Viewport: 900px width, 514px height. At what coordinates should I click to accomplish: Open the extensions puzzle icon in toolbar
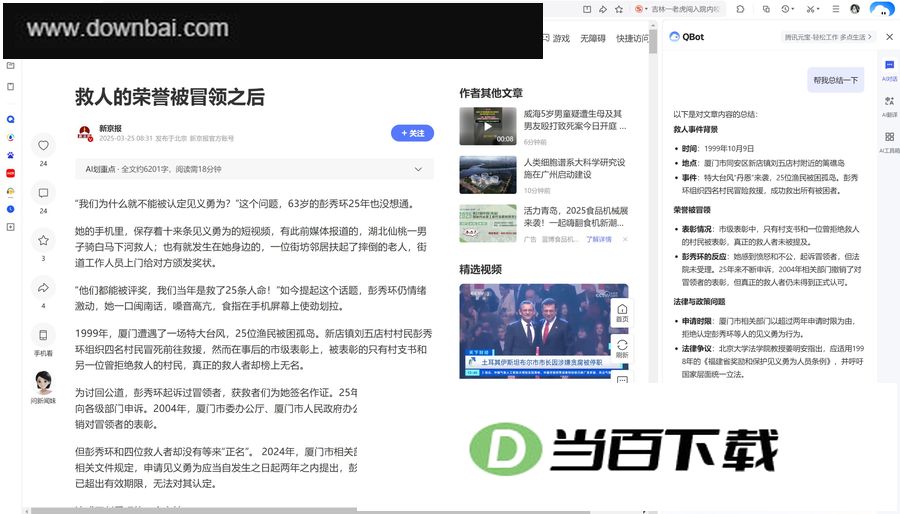click(x=740, y=9)
